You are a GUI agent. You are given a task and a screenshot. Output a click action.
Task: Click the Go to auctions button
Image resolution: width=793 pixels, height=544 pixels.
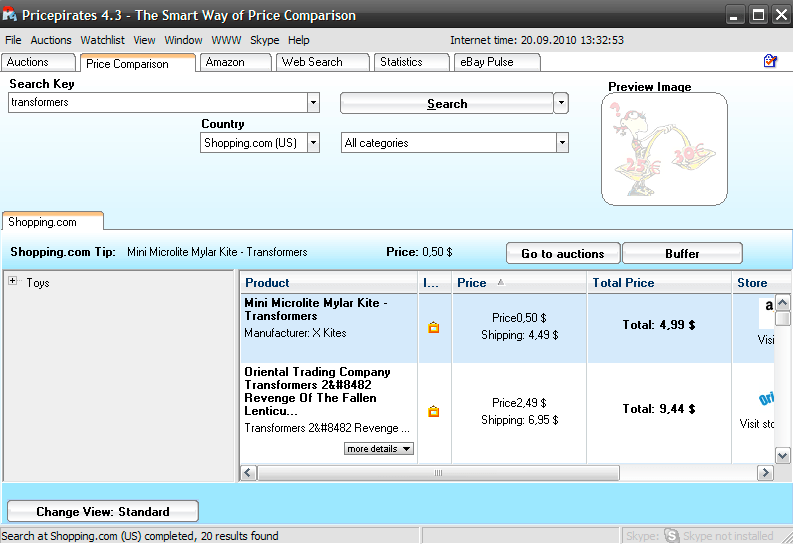click(563, 253)
